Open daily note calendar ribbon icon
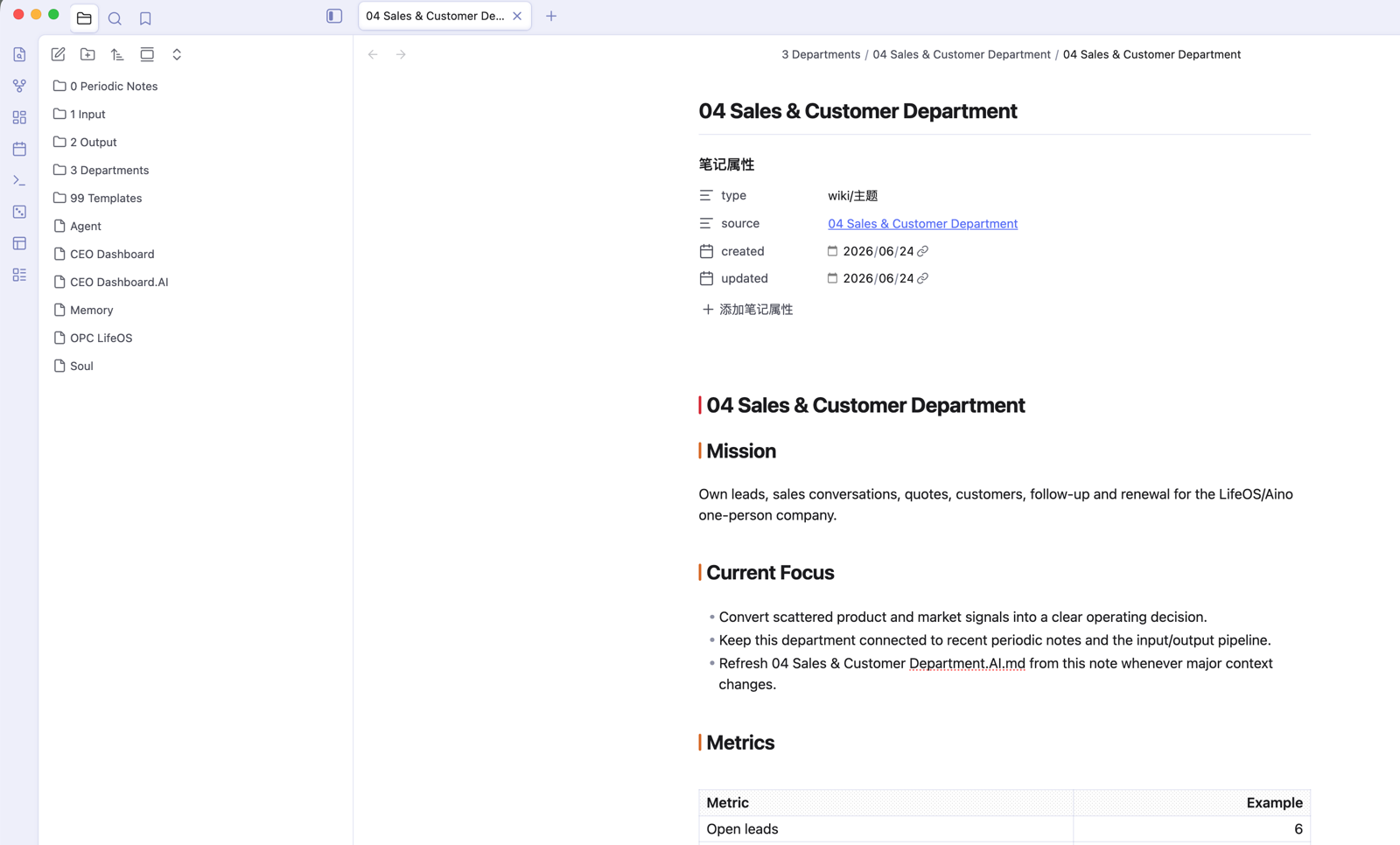Screen dimensions: 1400x845 [19, 149]
